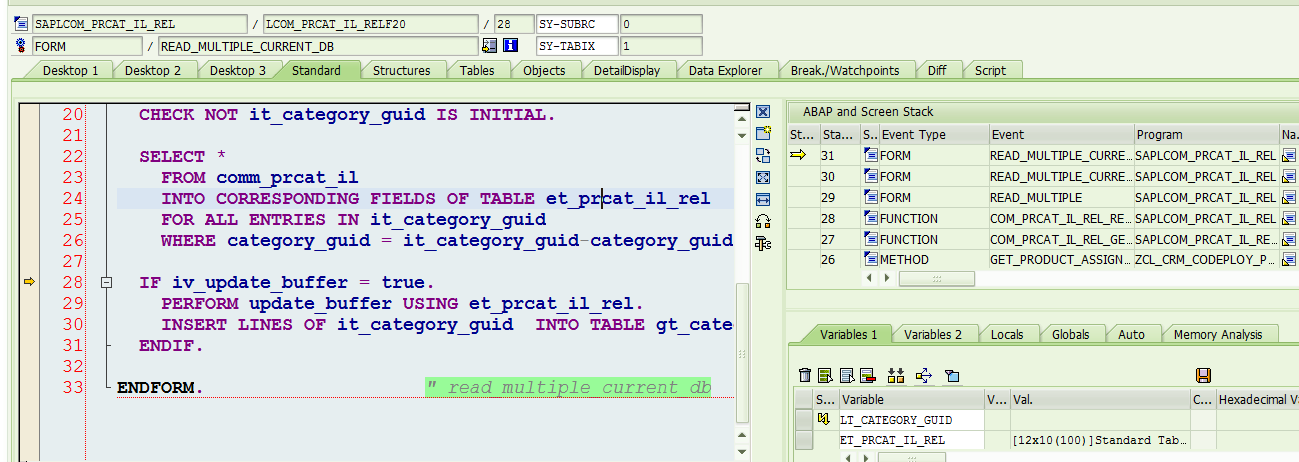
Task: Click the breakpoint margin at line 24
Action: 29,199
